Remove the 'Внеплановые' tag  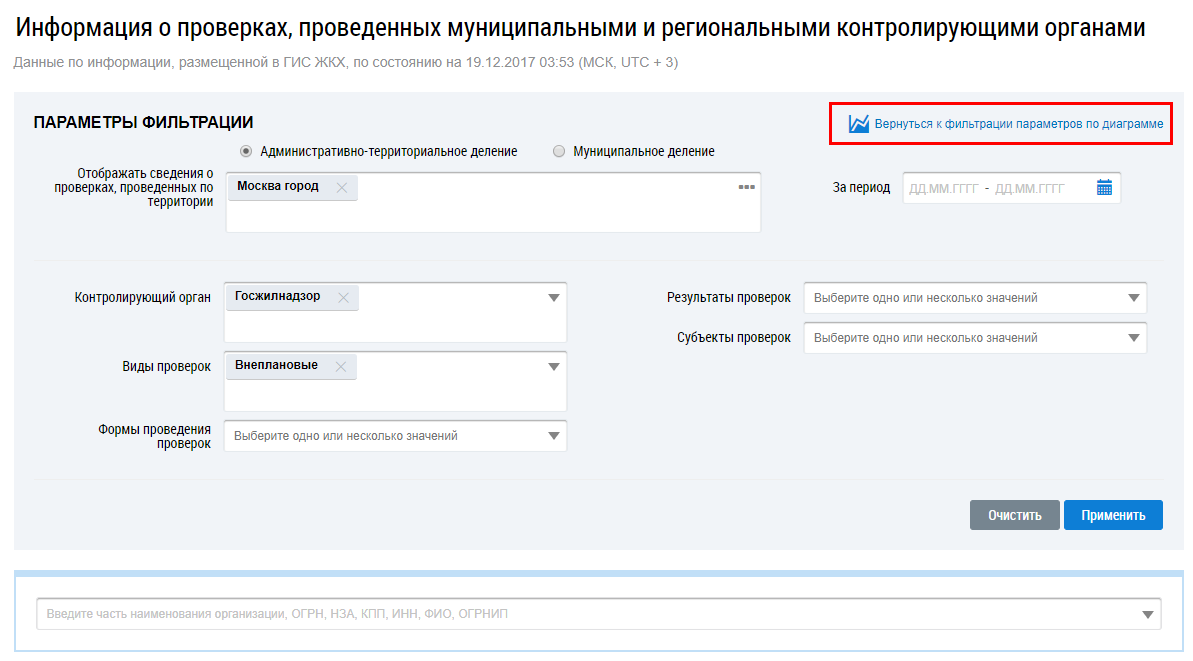341,367
